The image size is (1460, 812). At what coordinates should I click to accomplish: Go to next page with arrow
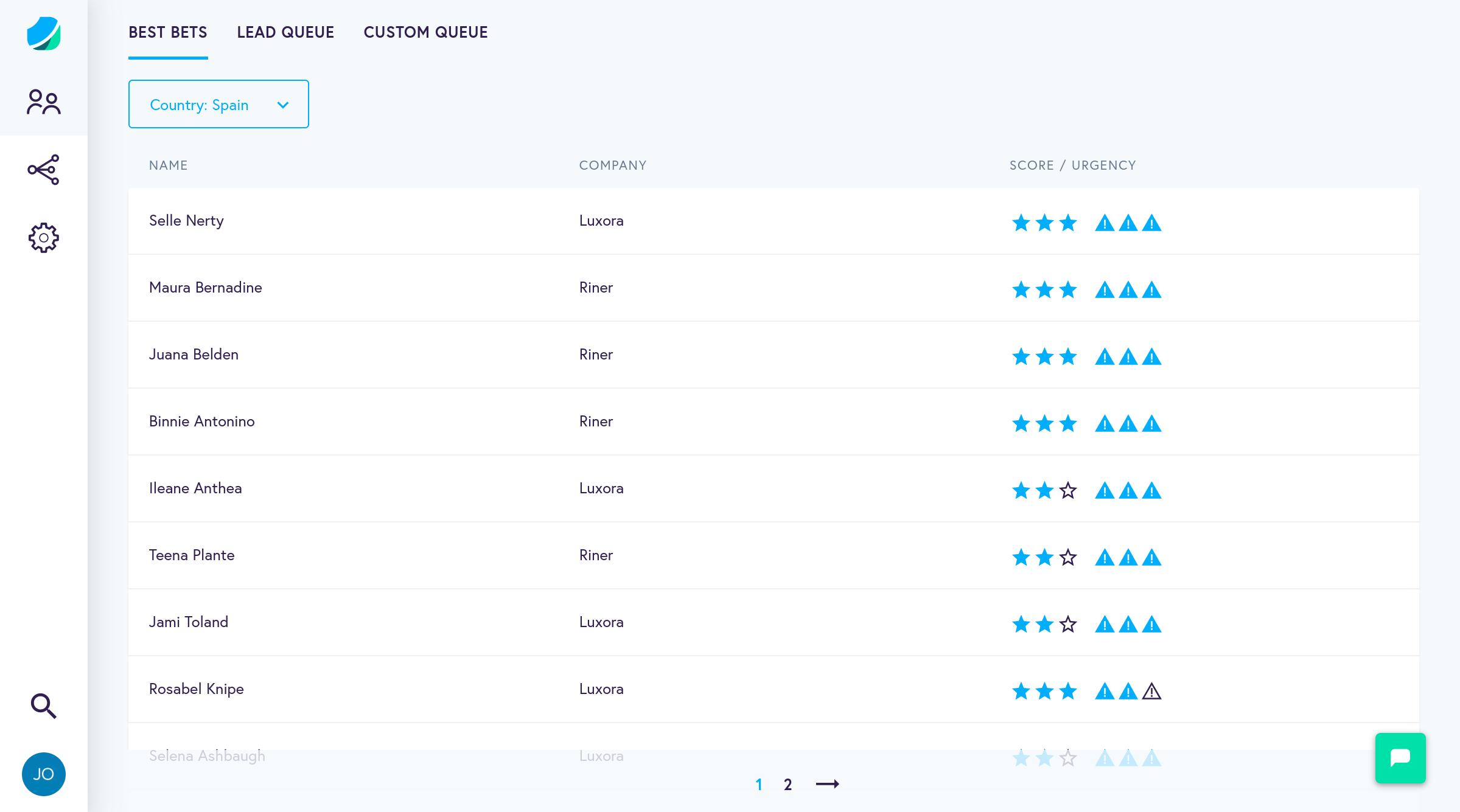(x=827, y=784)
